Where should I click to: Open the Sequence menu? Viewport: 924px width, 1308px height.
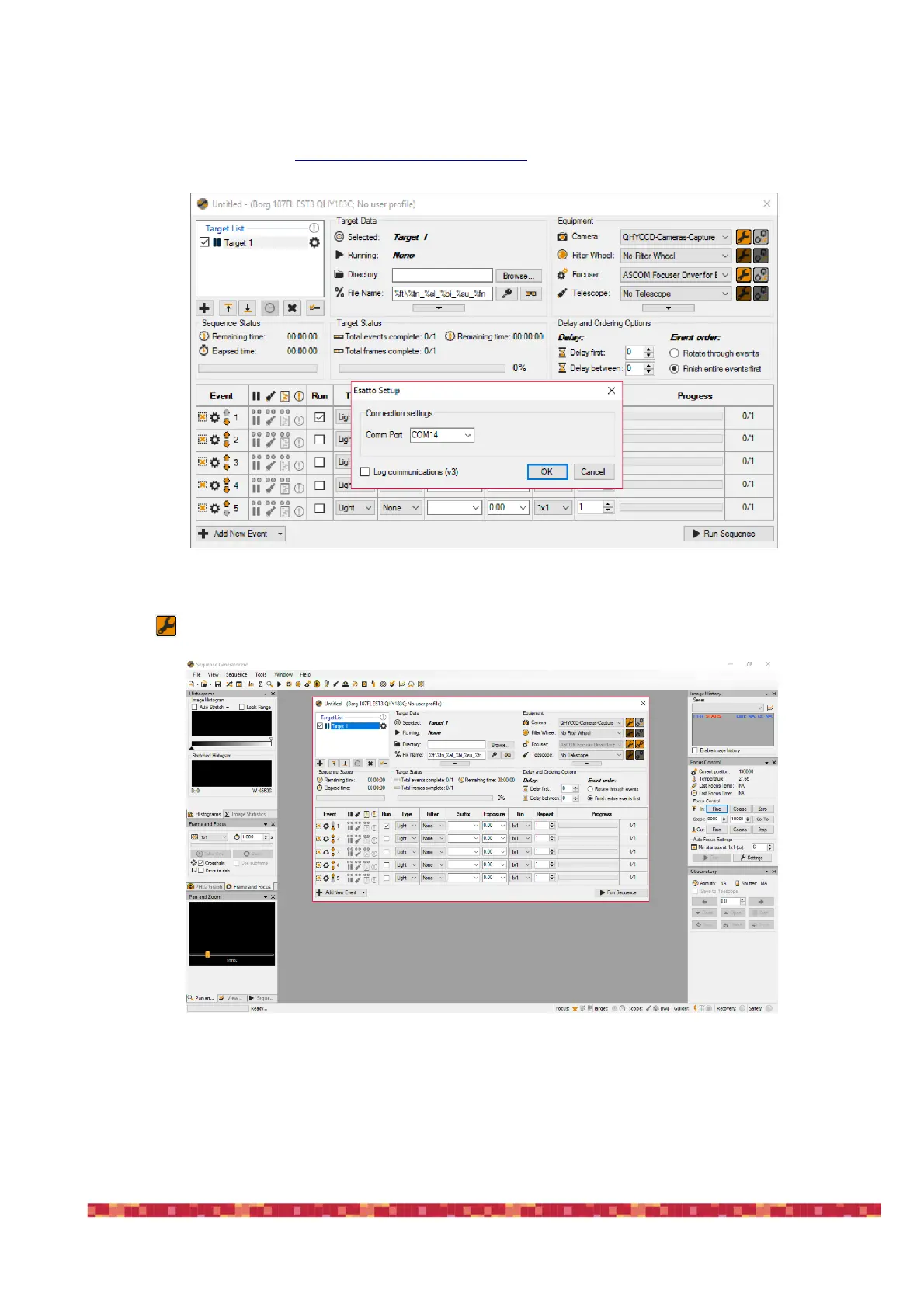pyautogui.click(x=236, y=675)
